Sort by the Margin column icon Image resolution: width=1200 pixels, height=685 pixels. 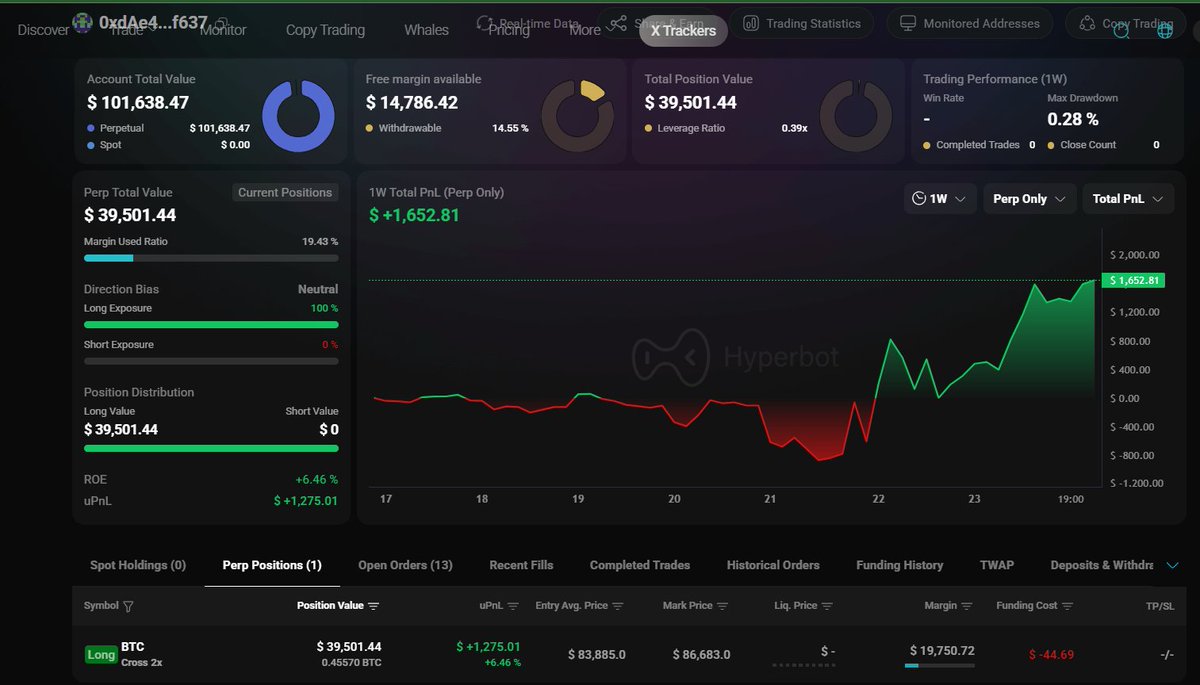pyautogui.click(x=966, y=606)
